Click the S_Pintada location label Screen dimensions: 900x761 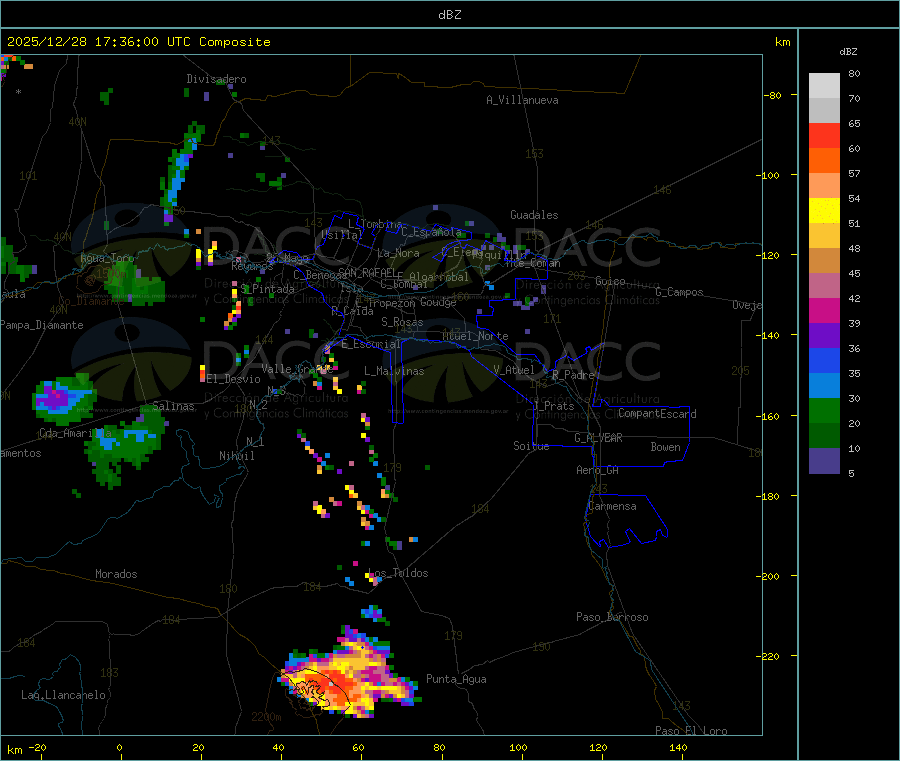(x=267, y=289)
